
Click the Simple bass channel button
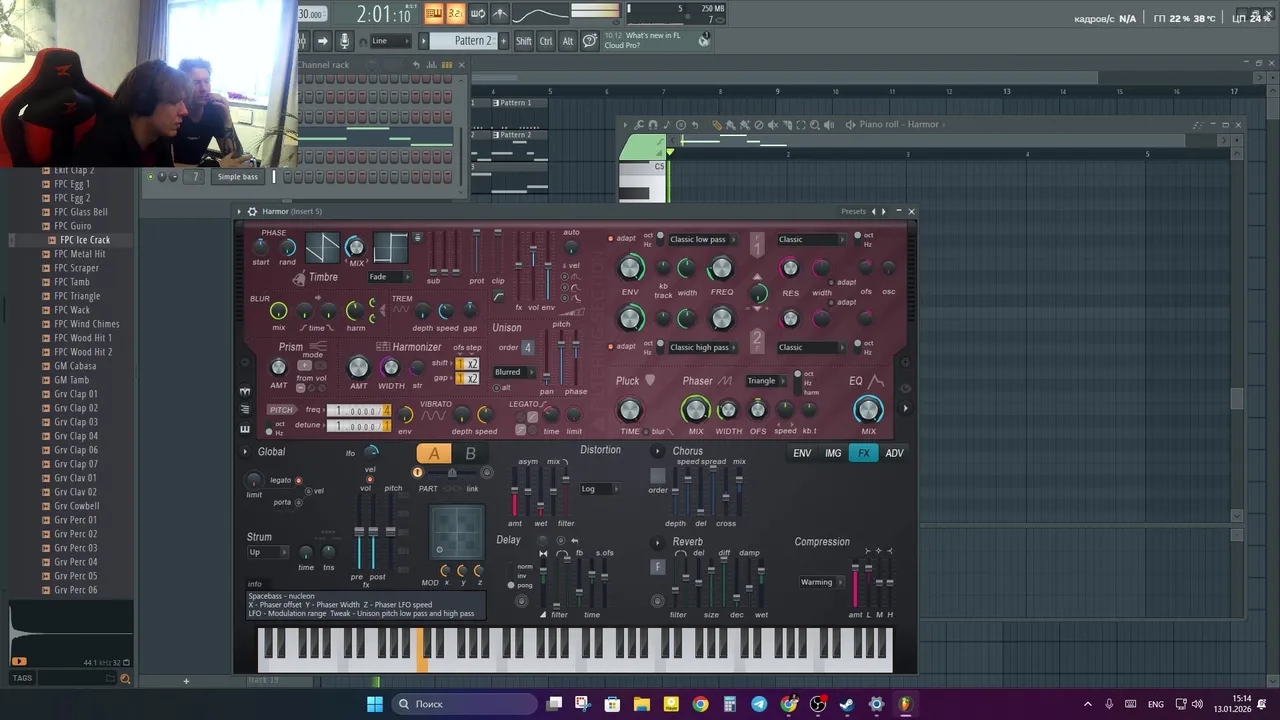238,177
